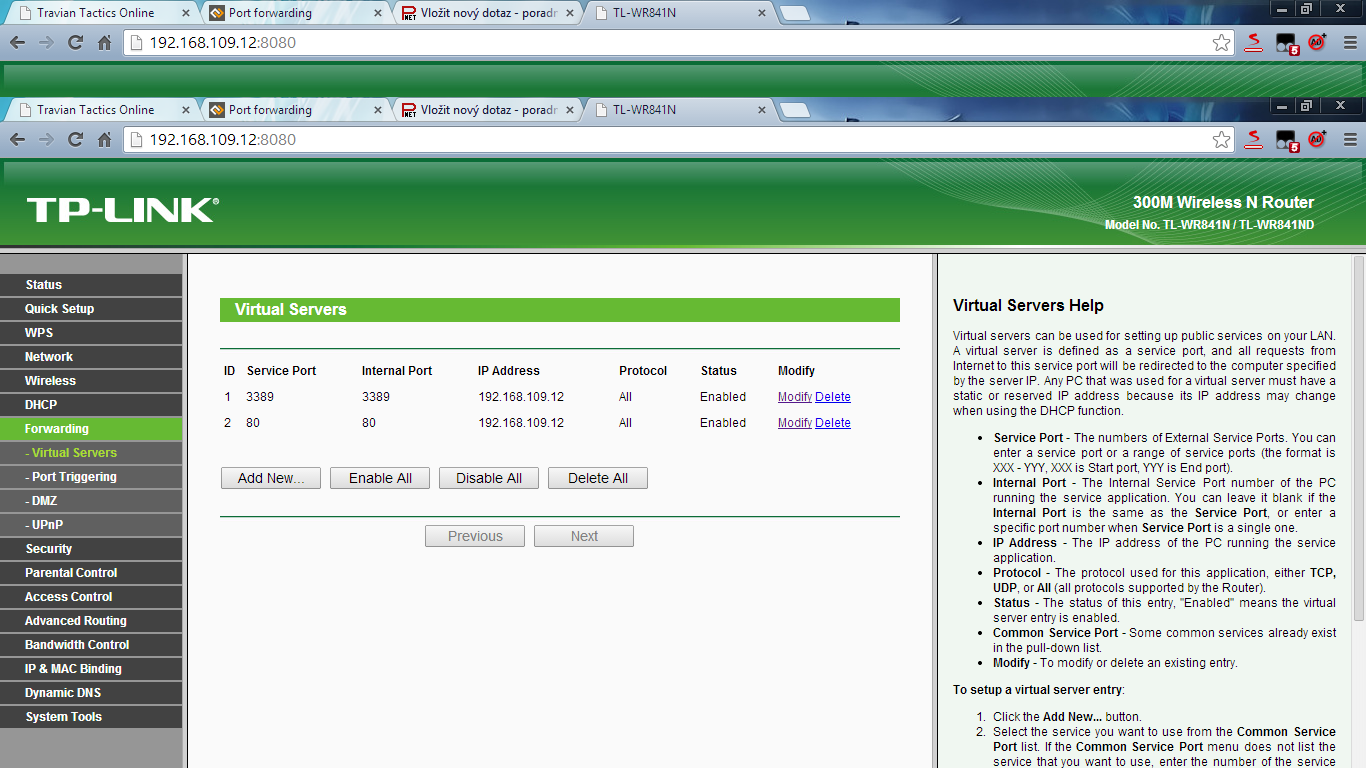Switch to the Port forwarding tab in lower strip
Image resolution: width=1366 pixels, height=768 pixels.
pos(294,110)
